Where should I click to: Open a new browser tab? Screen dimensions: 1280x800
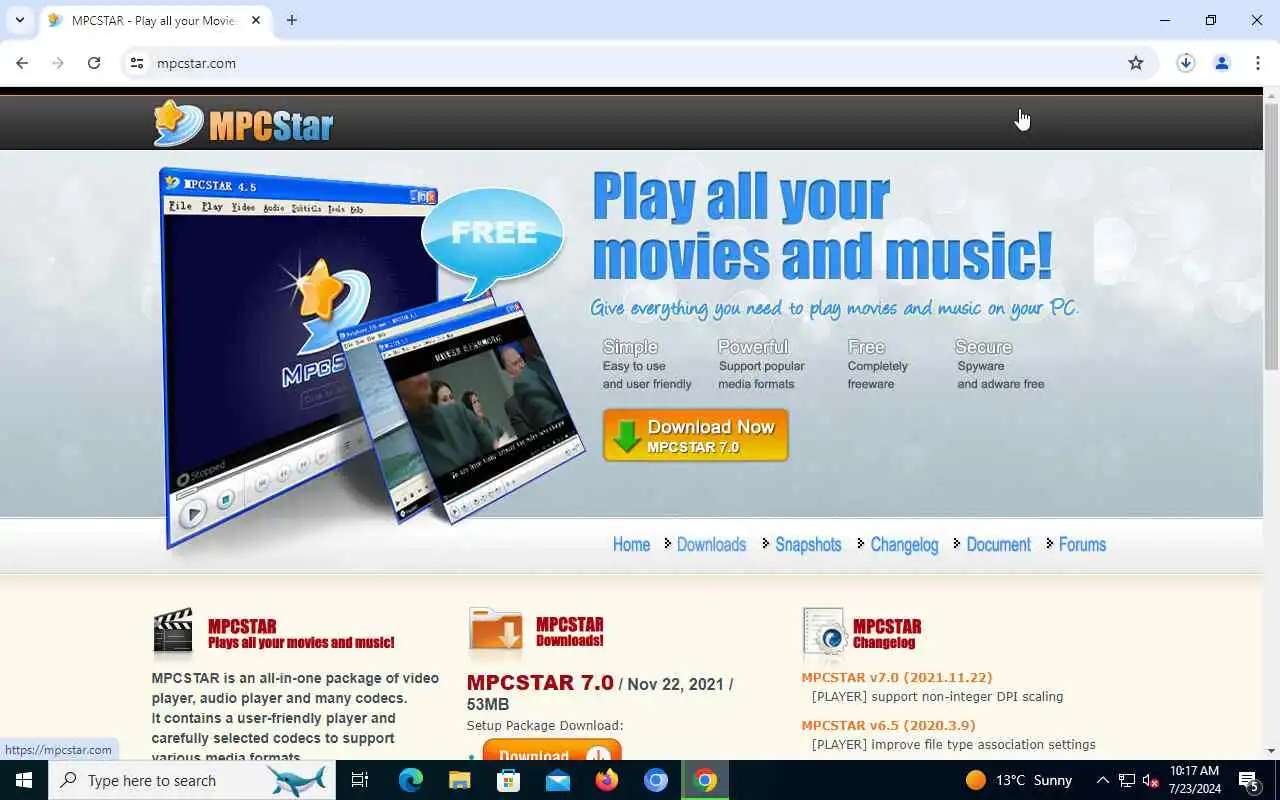coord(292,20)
